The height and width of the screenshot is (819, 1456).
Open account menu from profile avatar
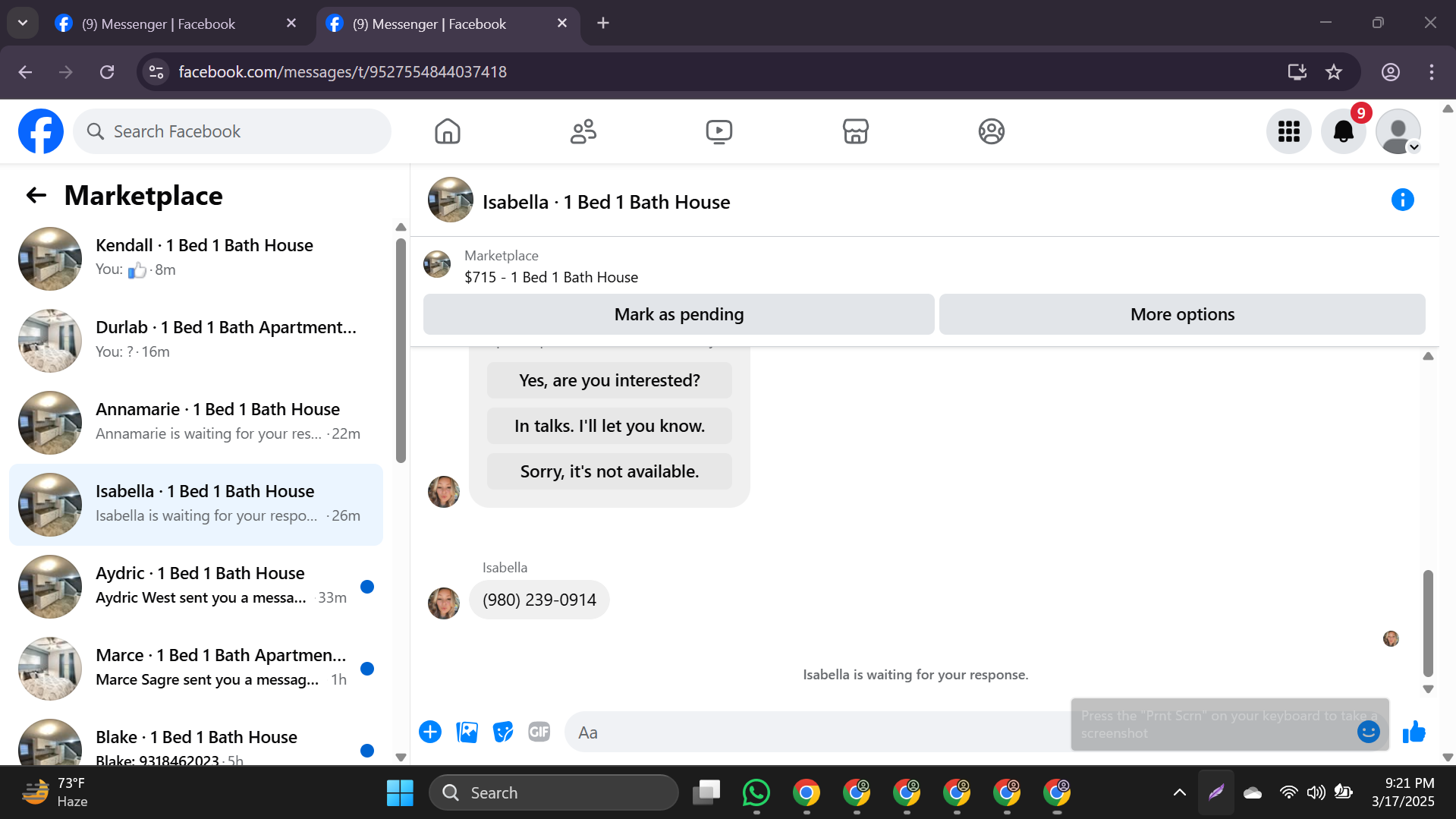pyautogui.click(x=1398, y=131)
